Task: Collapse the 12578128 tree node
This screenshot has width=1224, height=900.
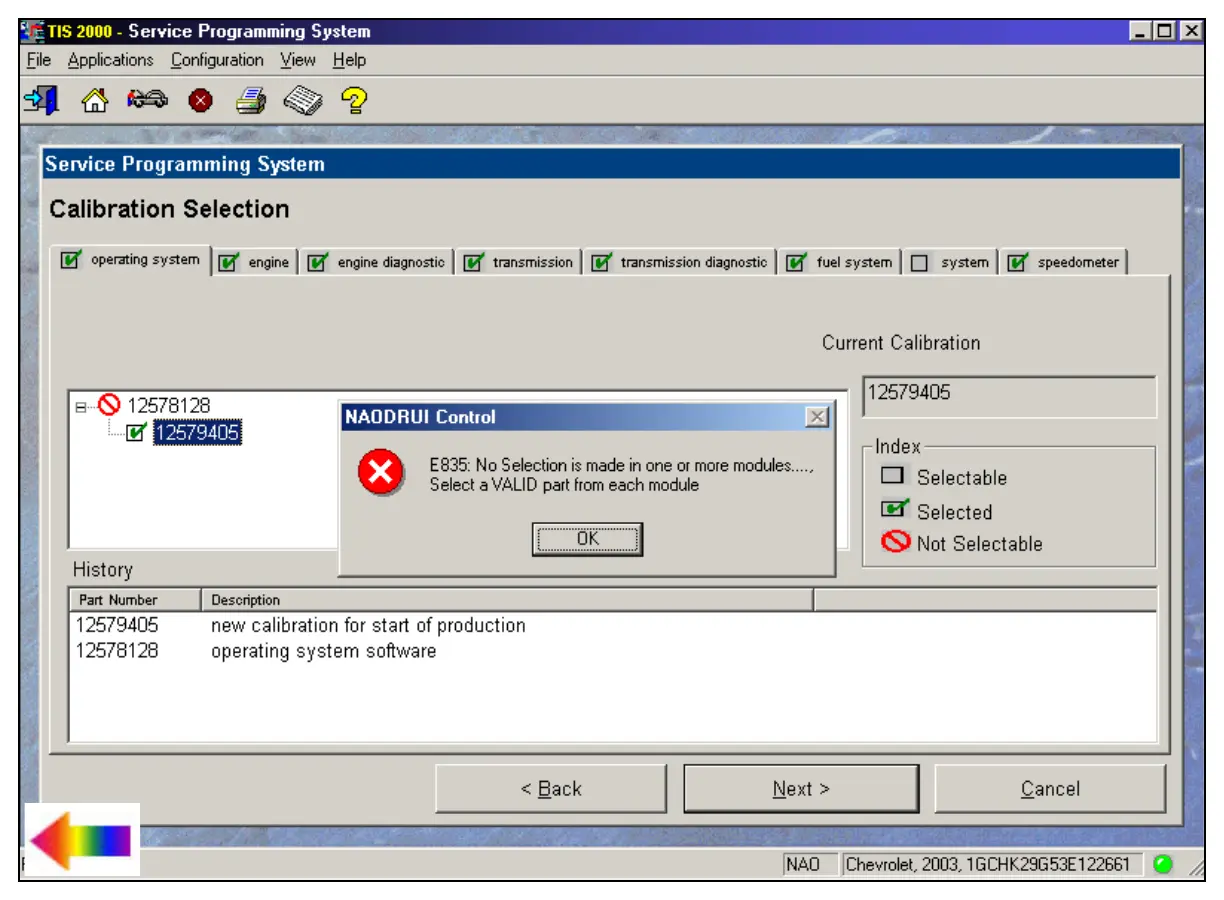Action: click(81, 406)
